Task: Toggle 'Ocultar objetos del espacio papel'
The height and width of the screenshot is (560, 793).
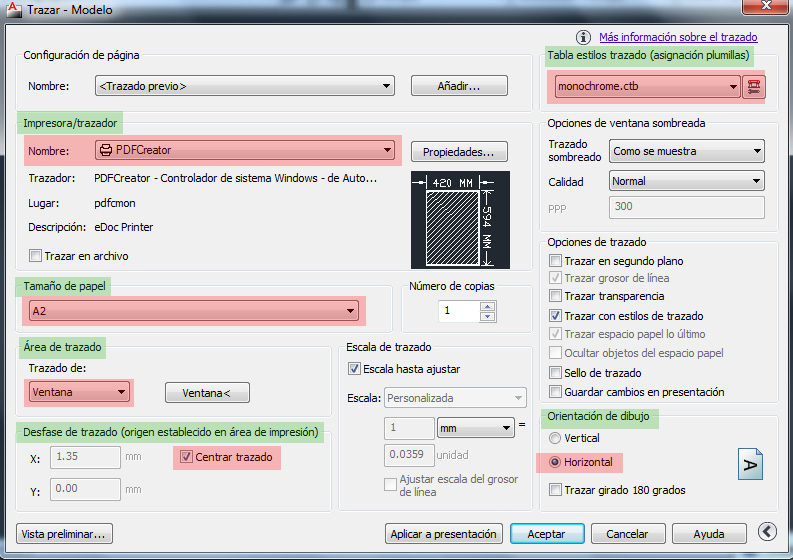Action: click(555, 353)
